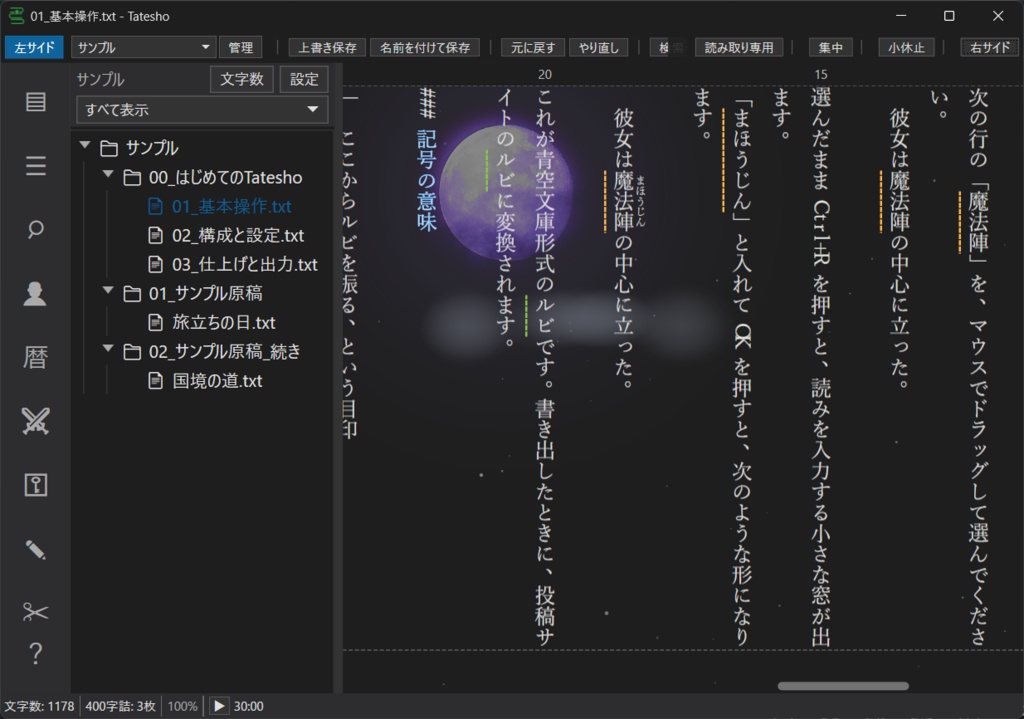Click the 30:00 timer text
The width and height of the screenshot is (1024, 719).
tap(249, 706)
